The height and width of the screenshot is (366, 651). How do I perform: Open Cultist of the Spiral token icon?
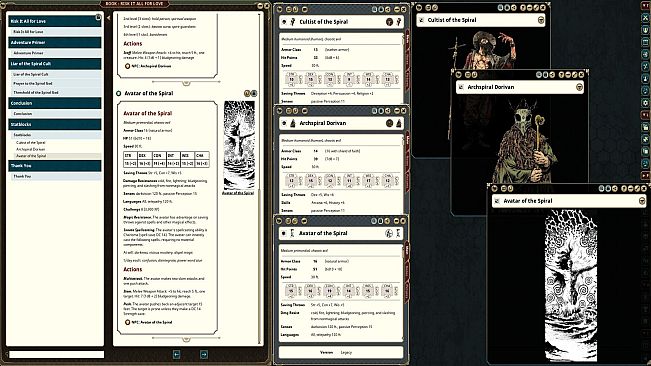coord(293,22)
